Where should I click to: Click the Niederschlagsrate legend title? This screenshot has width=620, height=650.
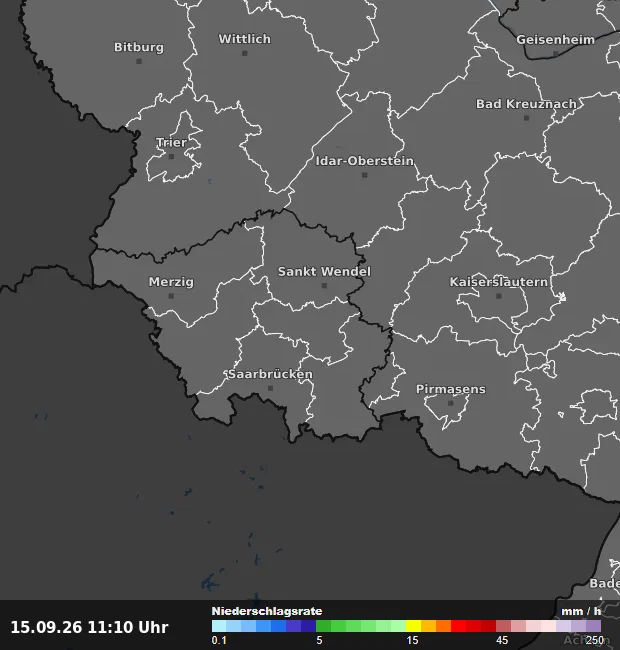coord(267,611)
